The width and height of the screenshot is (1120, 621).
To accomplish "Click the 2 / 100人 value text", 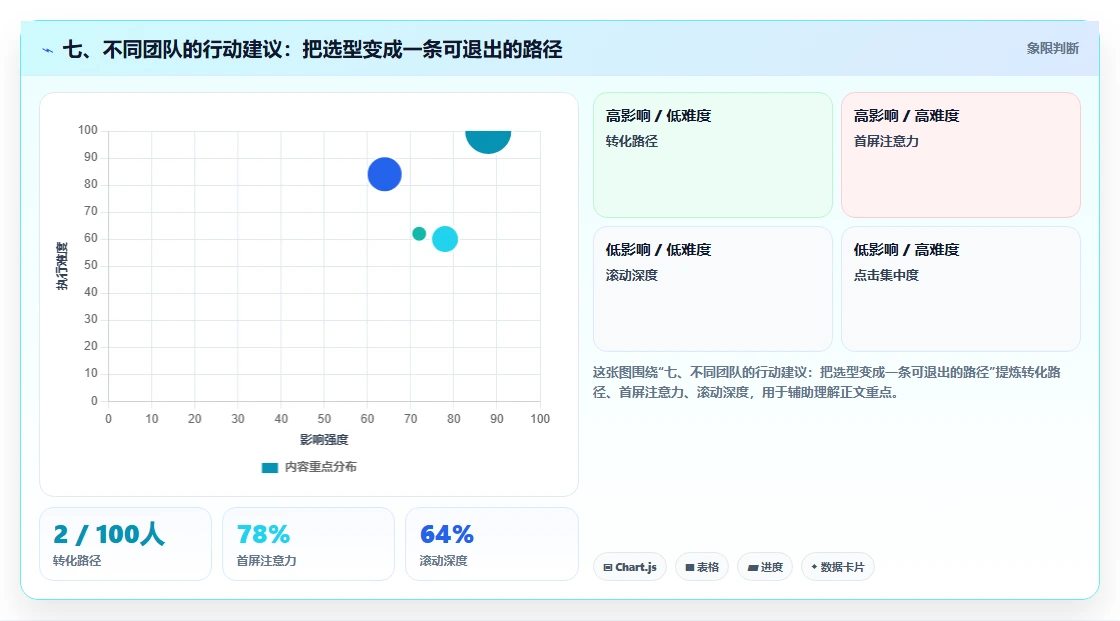I will [x=109, y=534].
